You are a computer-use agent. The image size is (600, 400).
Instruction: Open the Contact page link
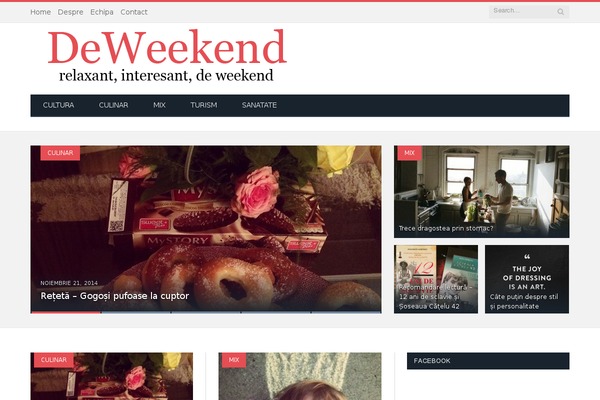(134, 12)
